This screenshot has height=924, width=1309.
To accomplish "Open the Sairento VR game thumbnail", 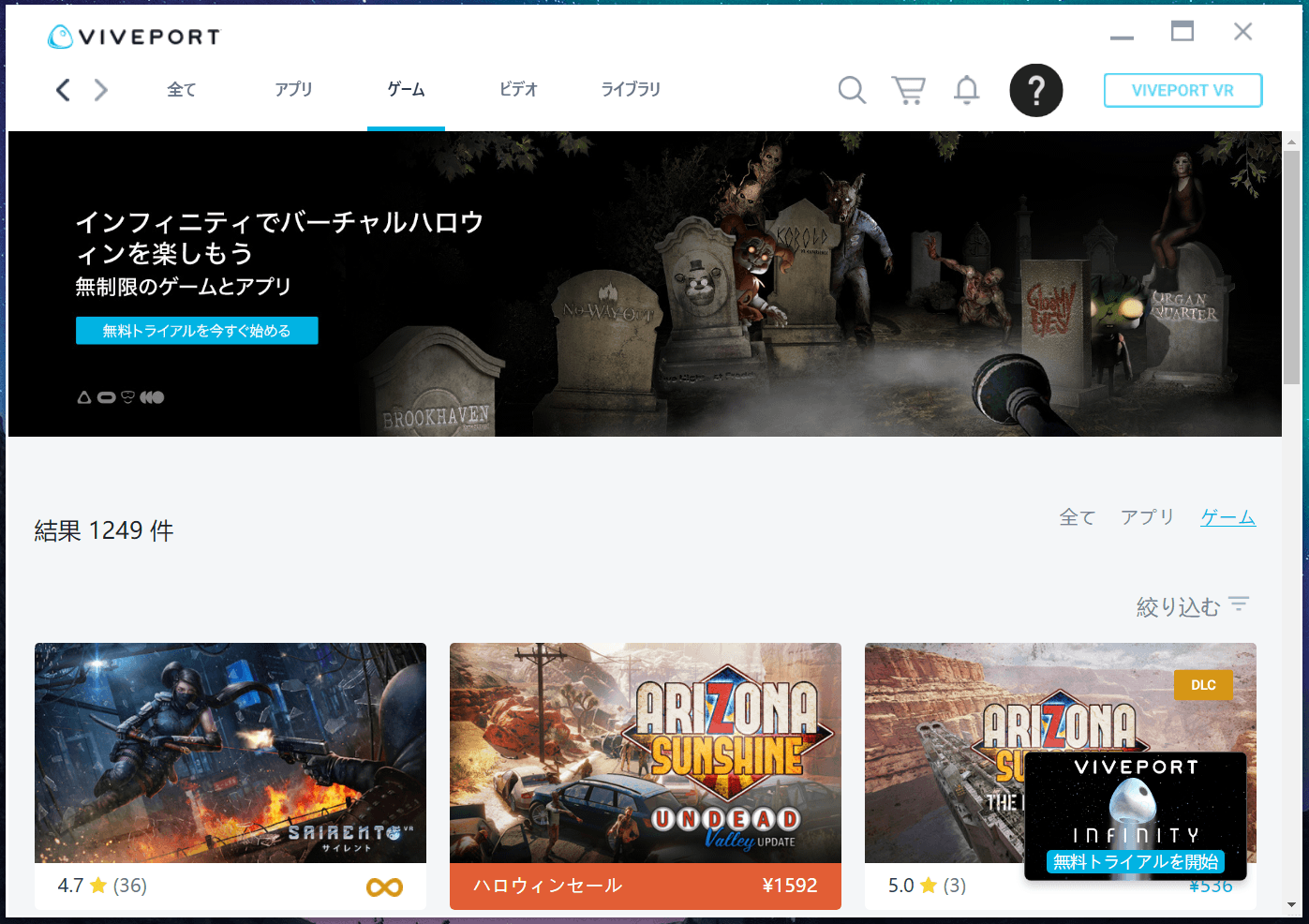I will 231,753.
